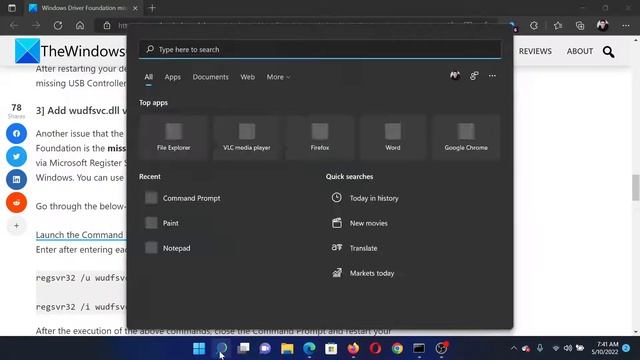This screenshot has height=360, width=640.
Task: Open the VLC media player tile
Action: point(247,137)
